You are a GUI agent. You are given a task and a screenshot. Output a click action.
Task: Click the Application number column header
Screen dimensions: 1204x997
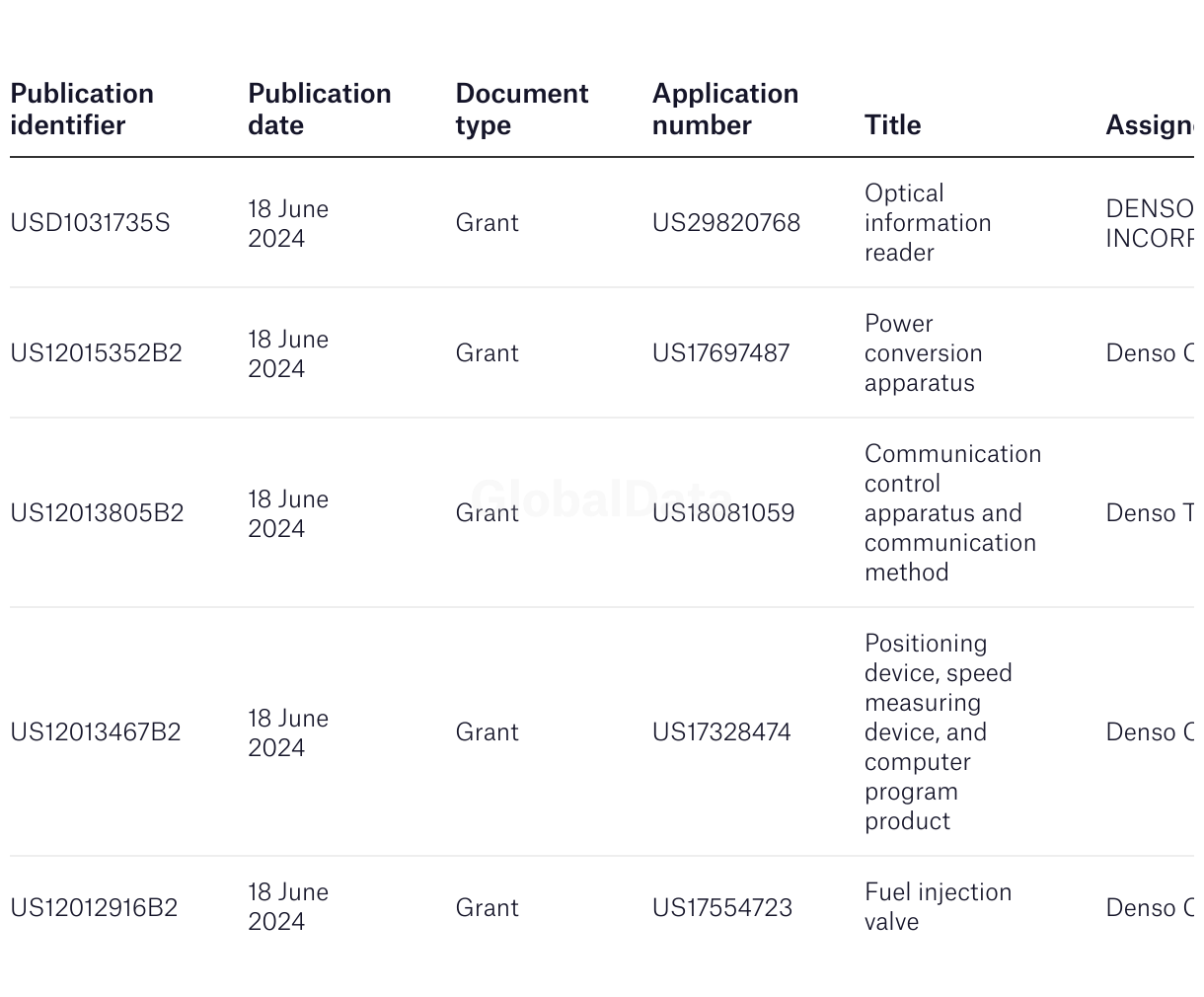[725, 109]
